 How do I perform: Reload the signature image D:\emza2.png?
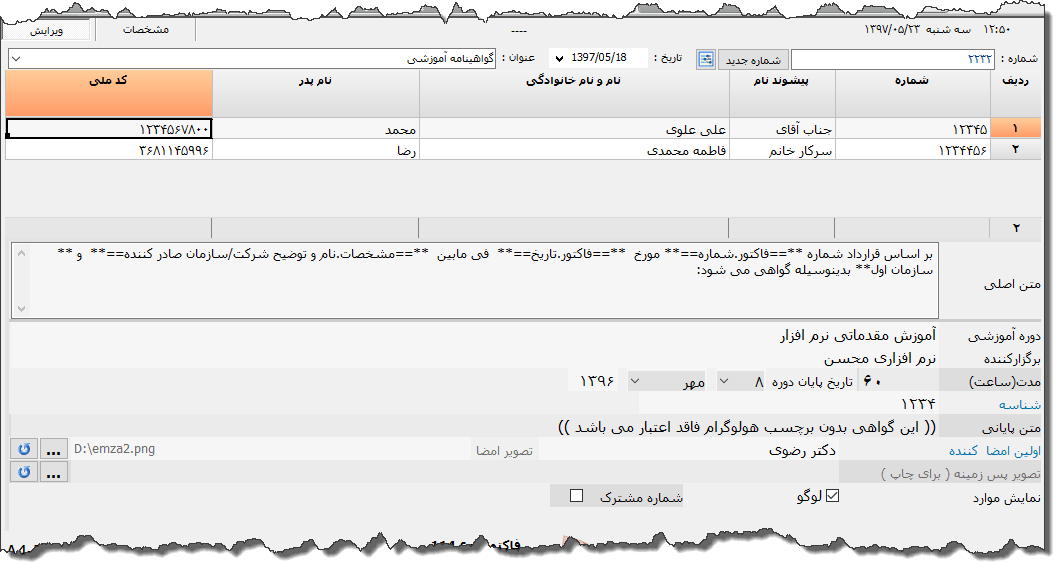(24, 449)
